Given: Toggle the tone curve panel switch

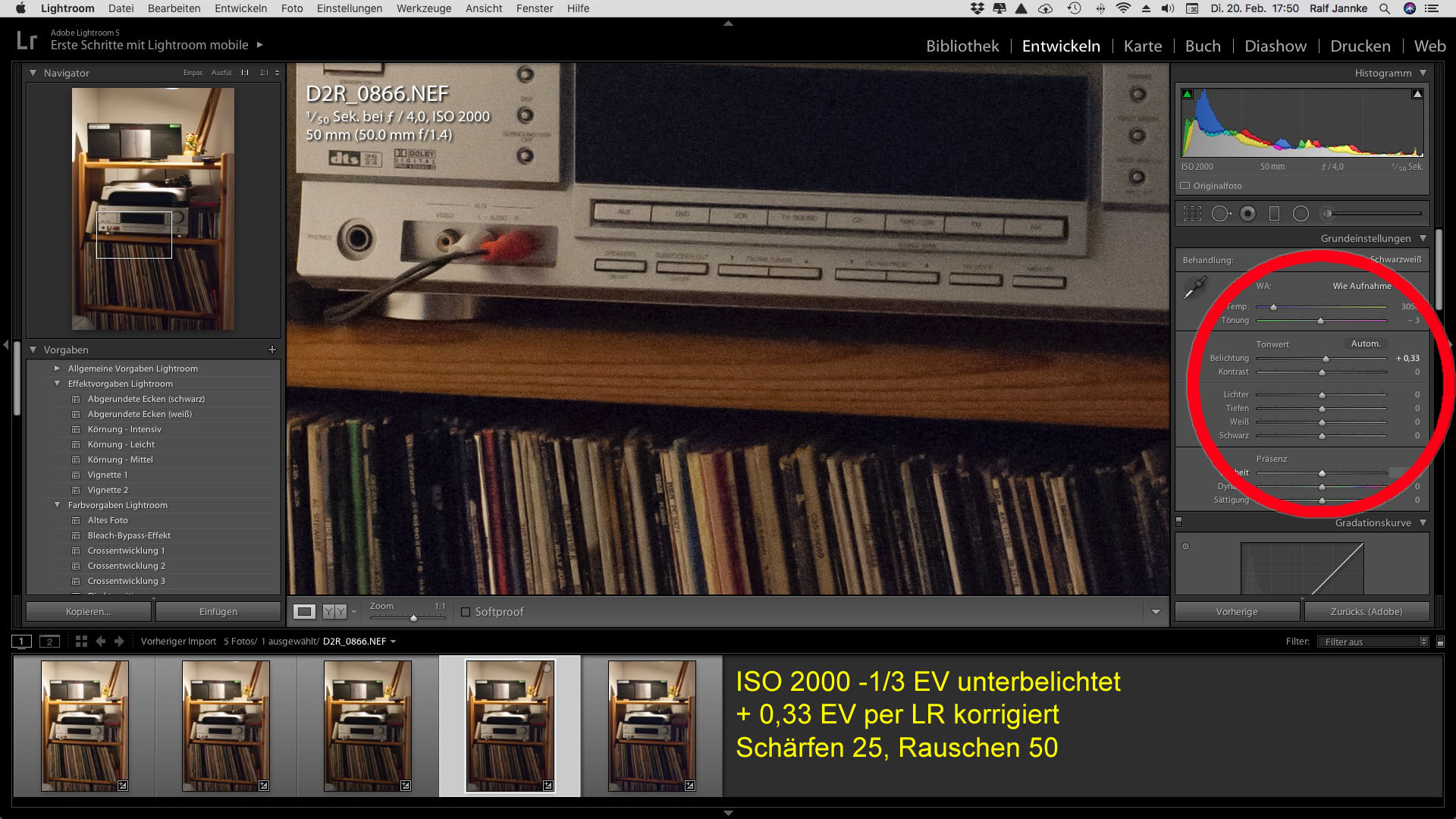Looking at the screenshot, I should (1178, 522).
